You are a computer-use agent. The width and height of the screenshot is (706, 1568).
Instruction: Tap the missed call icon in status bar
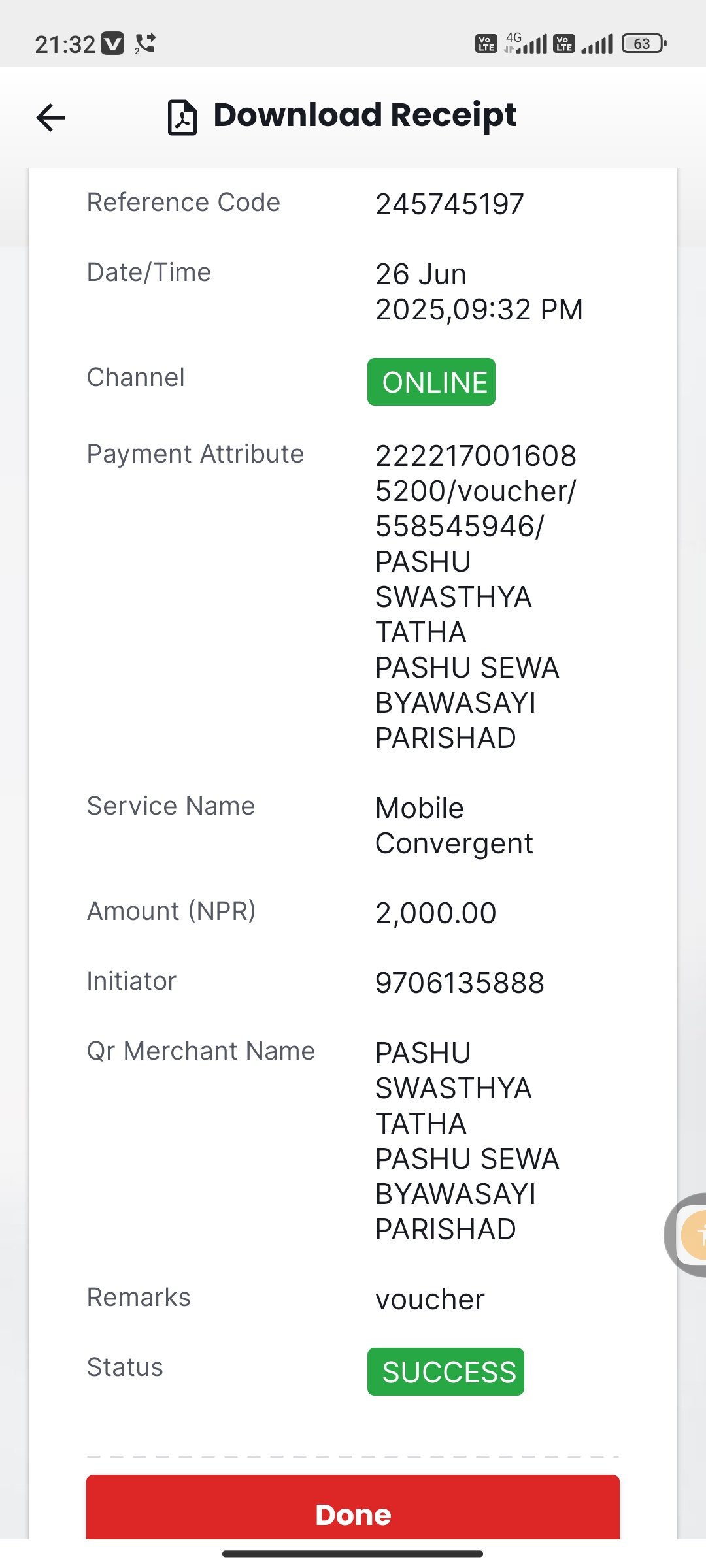(144, 44)
